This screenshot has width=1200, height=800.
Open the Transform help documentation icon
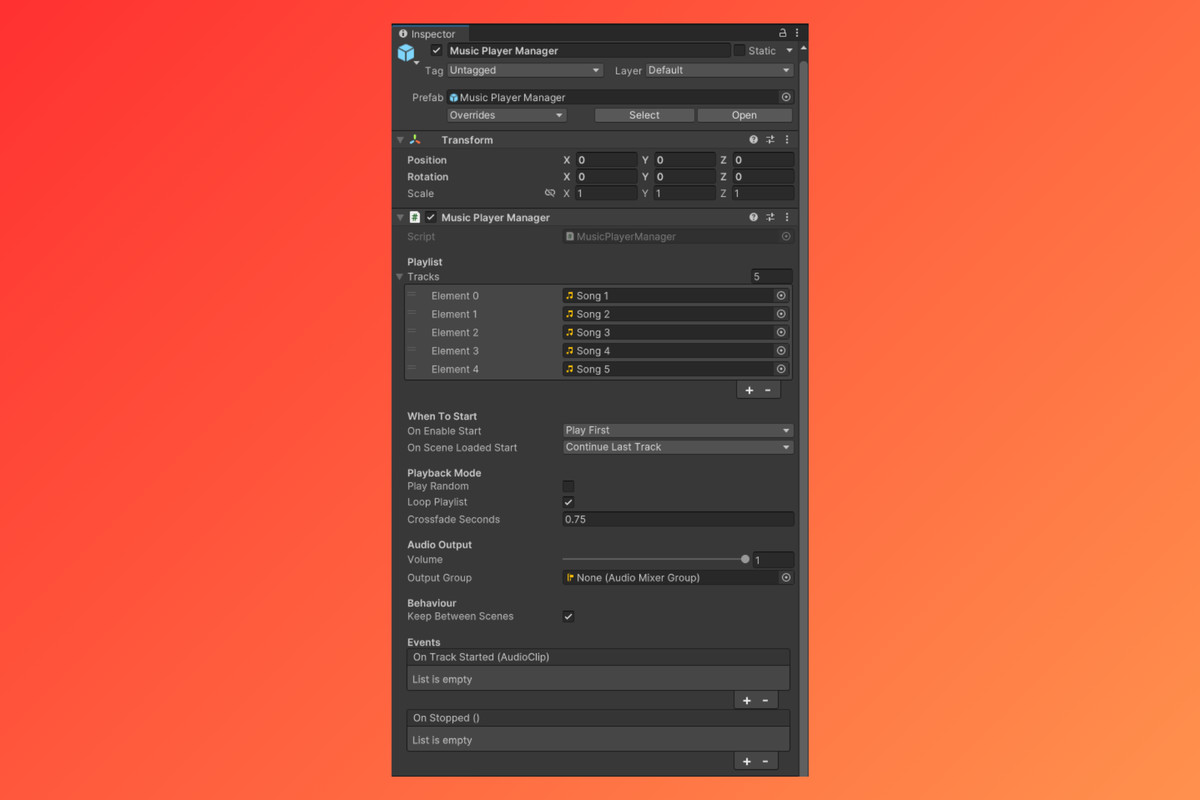(x=753, y=139)
